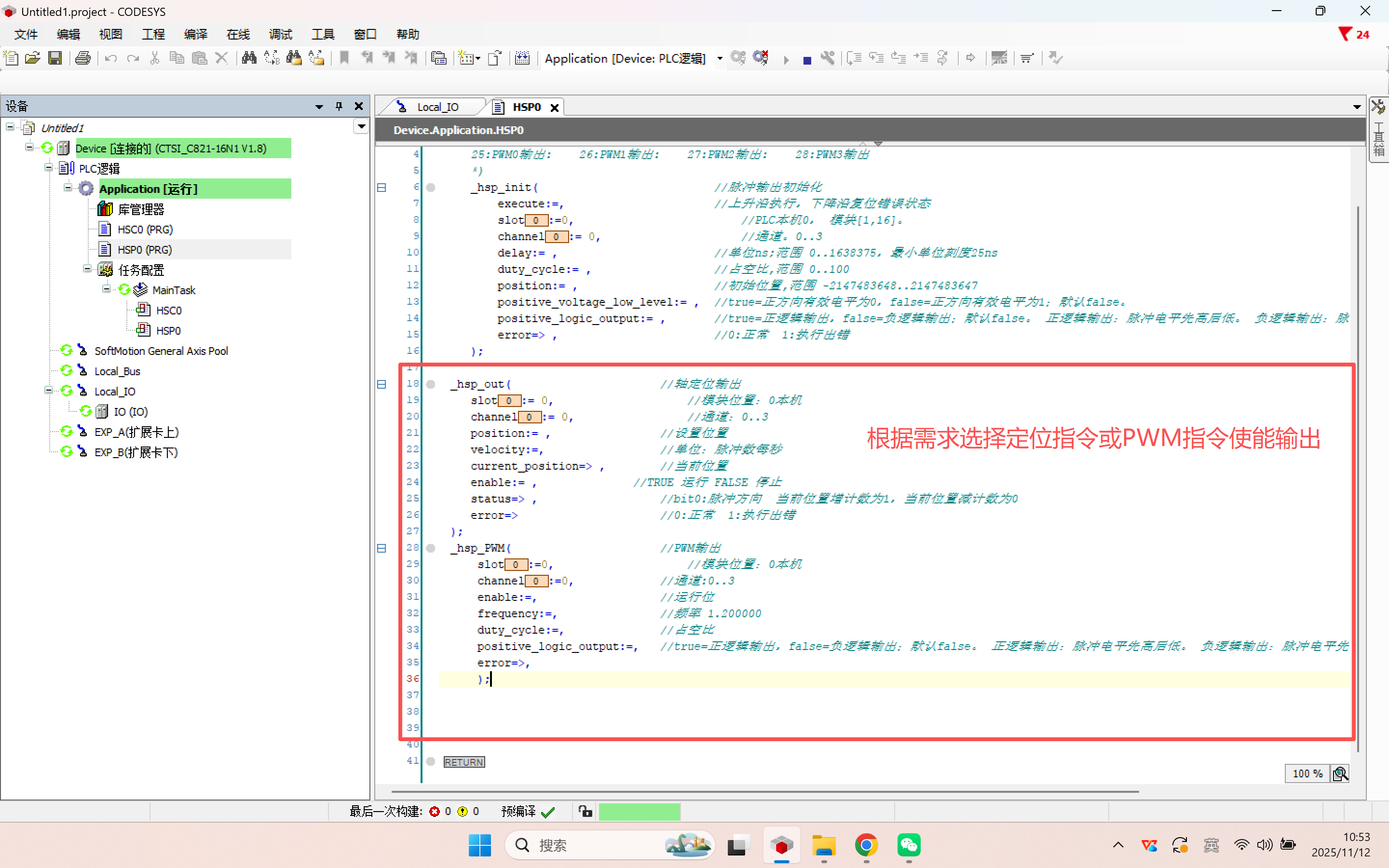Image resolution: width=1389 pixels, height=868 pixels.
Task: Toggle breakpoint on line 28 _hsp_PWM
Action: point(431,549)
